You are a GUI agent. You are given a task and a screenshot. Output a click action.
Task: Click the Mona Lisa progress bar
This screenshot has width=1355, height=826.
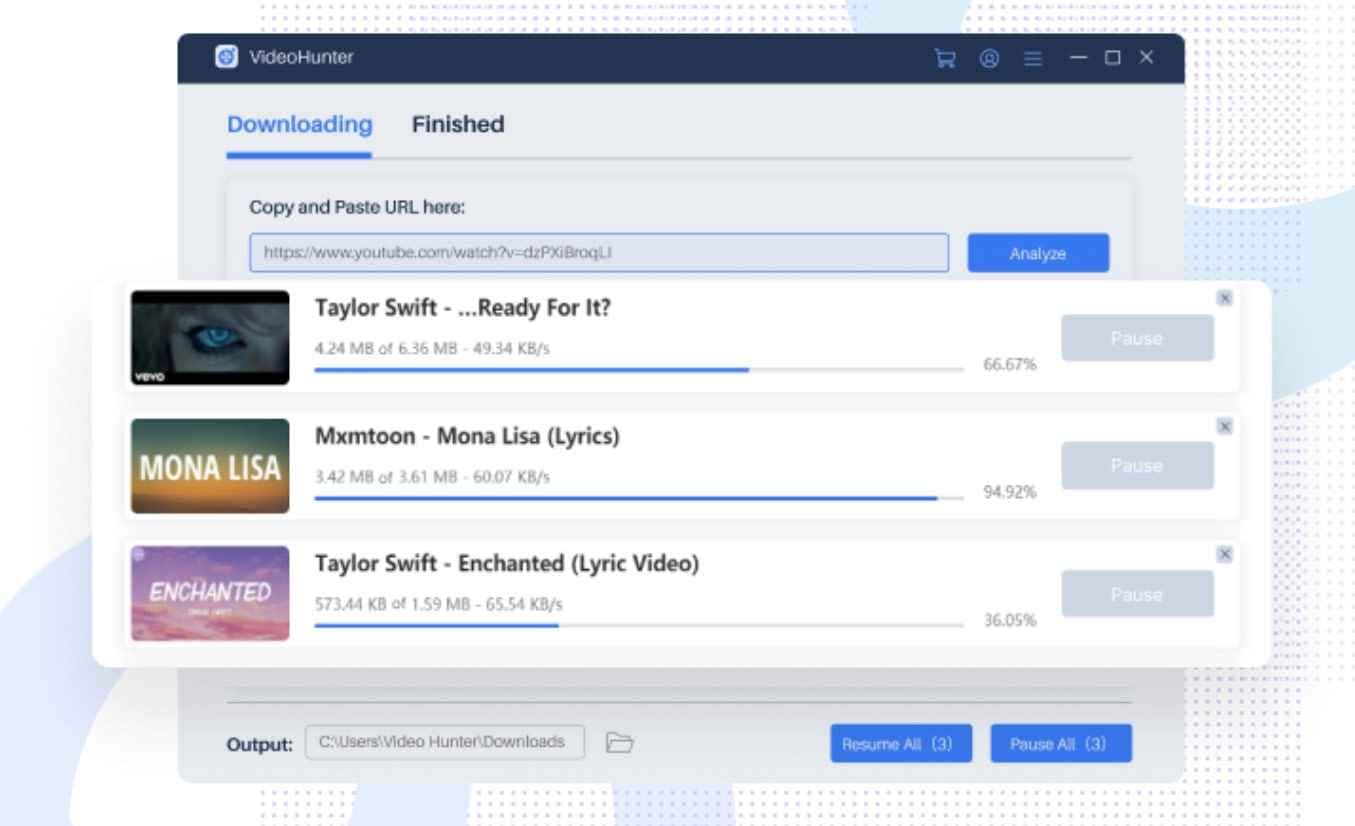click(639, 498)
